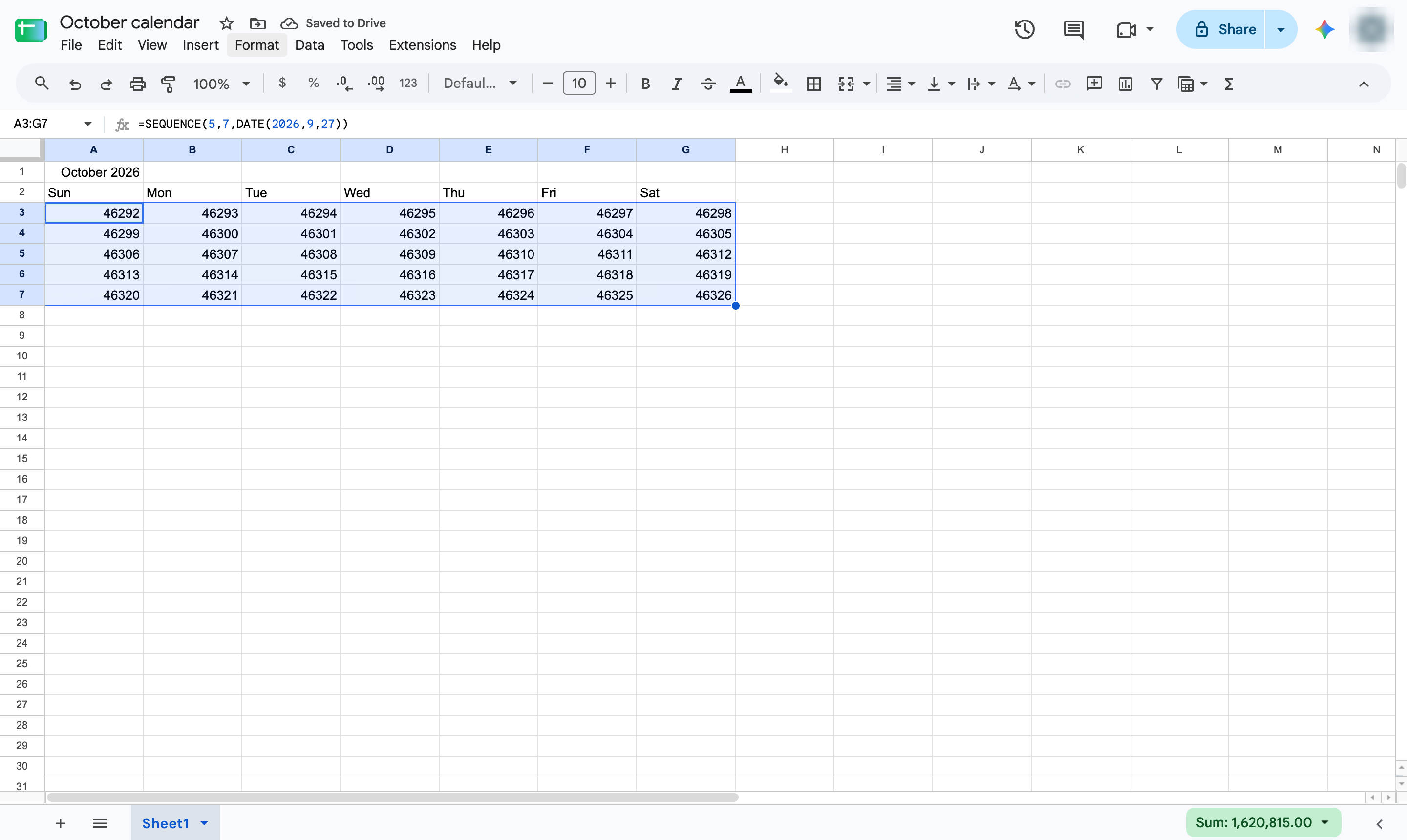Decrease decimal places

344,84
